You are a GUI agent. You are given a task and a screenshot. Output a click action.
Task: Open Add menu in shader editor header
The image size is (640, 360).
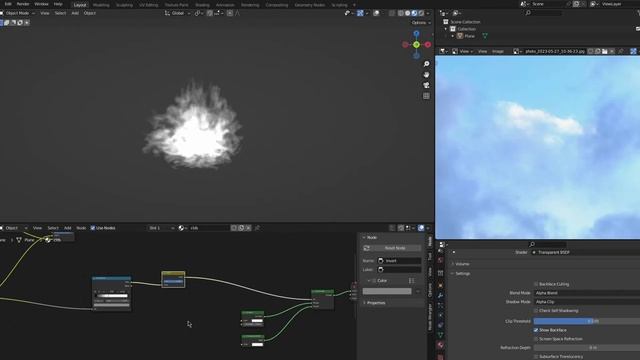tap(67, 228)
